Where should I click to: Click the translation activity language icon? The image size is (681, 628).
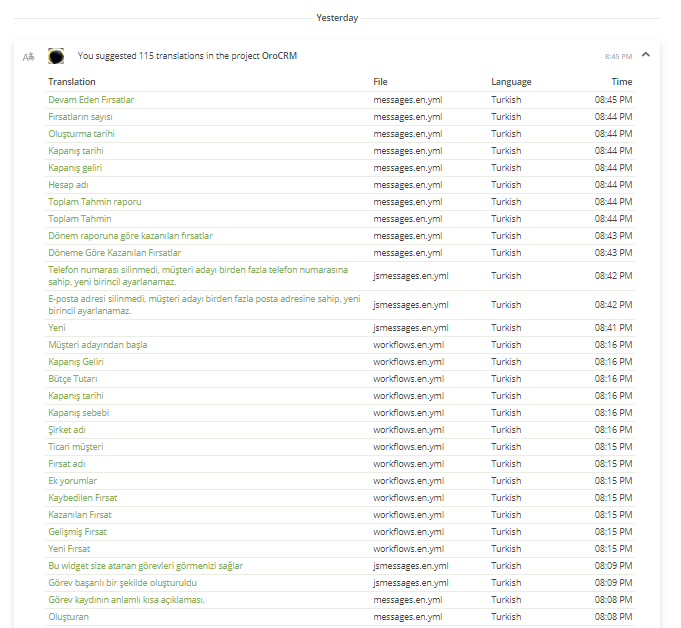[x=28, y=56]
